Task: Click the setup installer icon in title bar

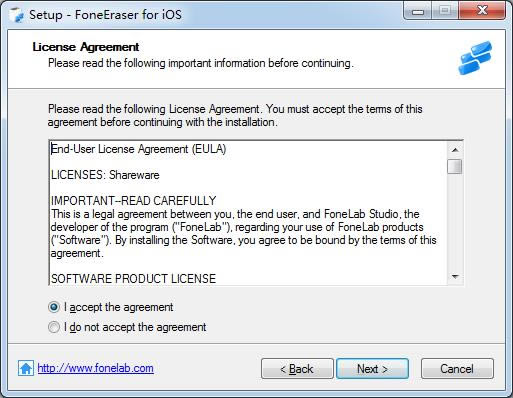Action: (16, 14)
